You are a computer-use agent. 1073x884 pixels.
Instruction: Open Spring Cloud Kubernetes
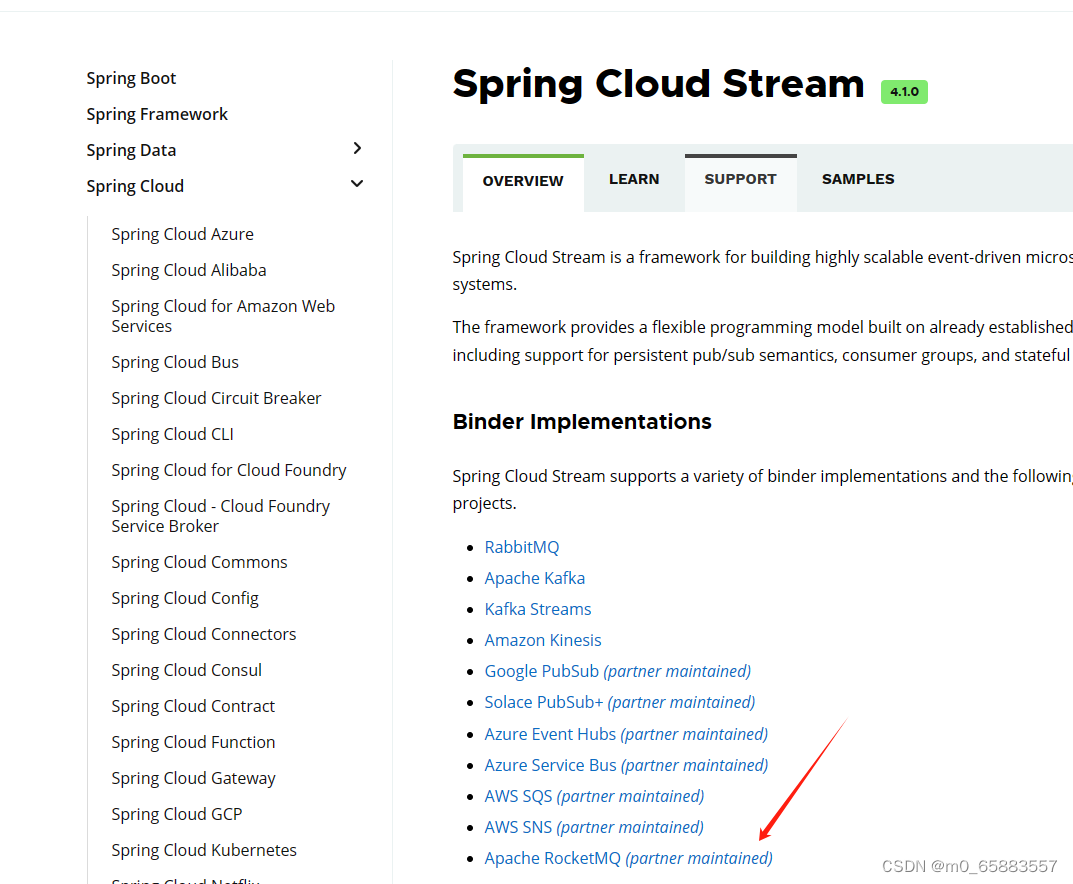tap(204, 850)
